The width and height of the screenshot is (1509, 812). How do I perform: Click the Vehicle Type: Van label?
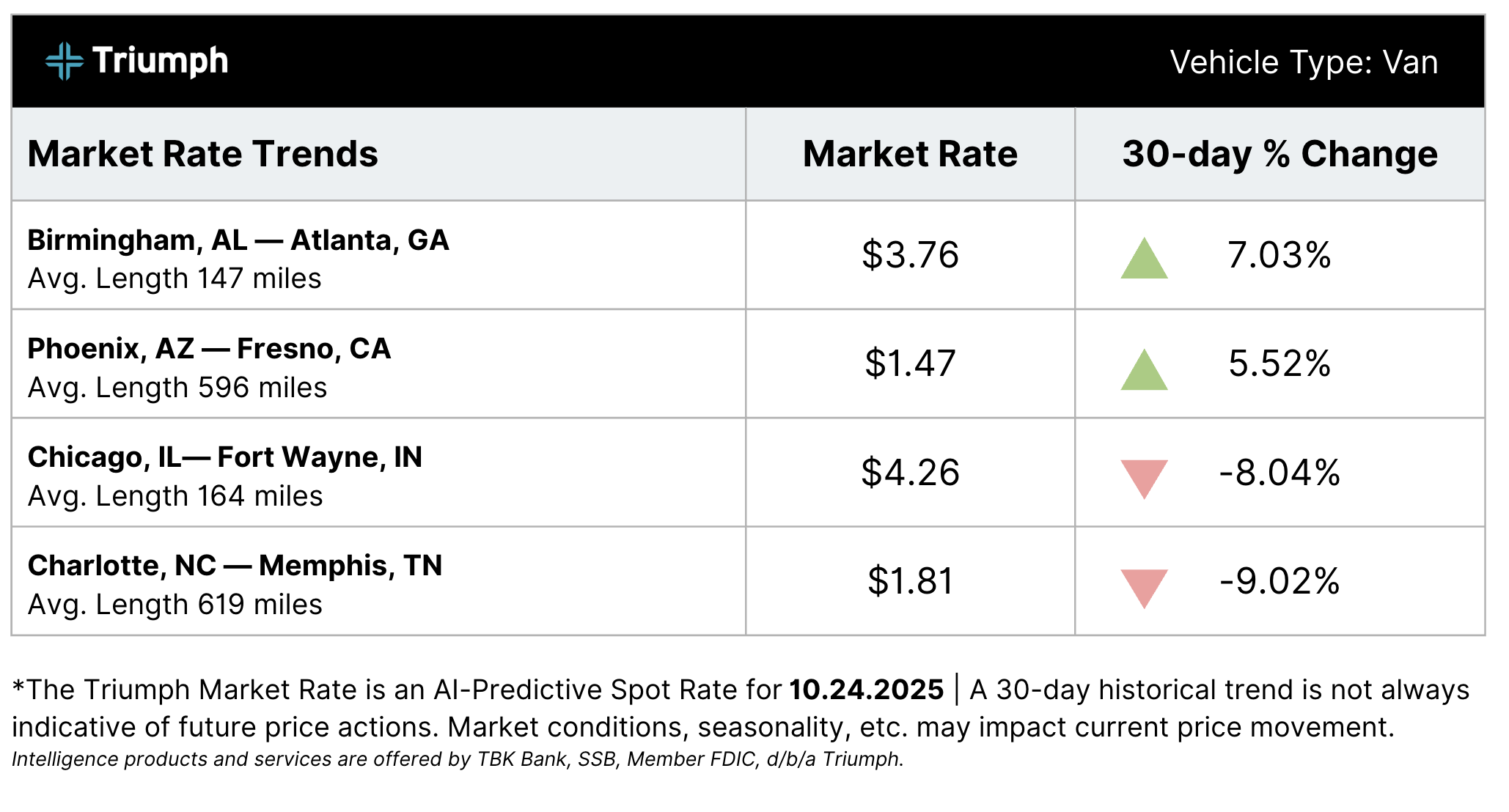point(1303,62)
